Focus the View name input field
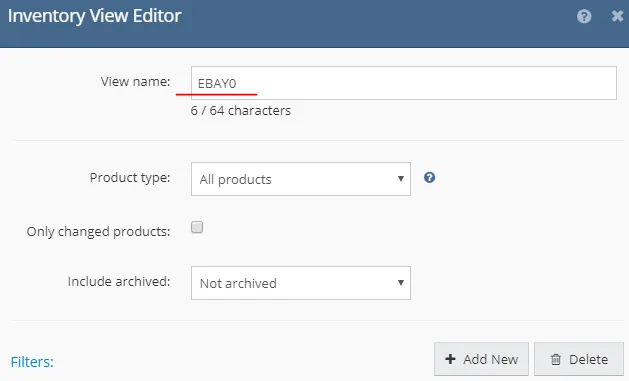Screen dimensions: 629x381 (x=404, y=83)
